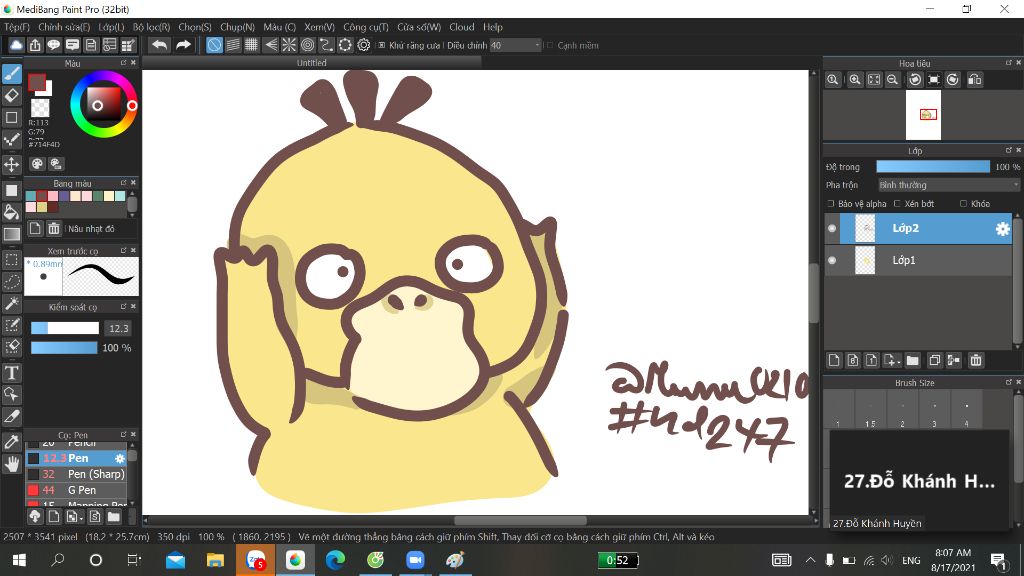
Task: Delete the selected layer with trash icon
Action: [x=976, y=360]
